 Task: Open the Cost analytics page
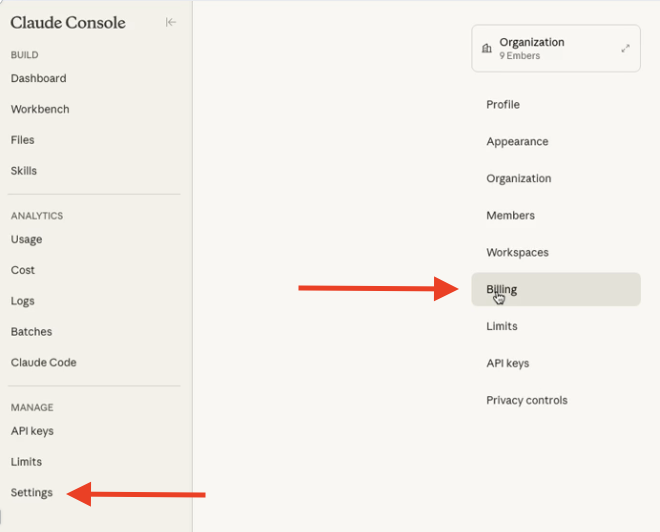coord(23,270)
